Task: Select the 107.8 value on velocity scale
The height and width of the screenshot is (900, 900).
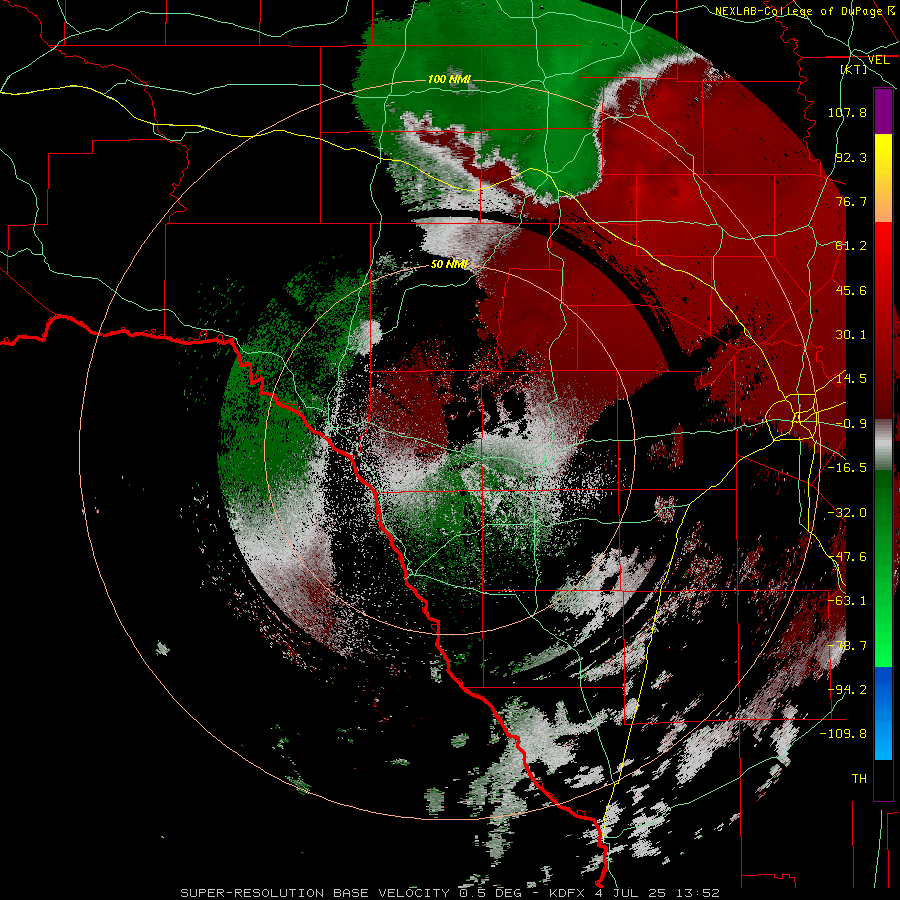Action: 847,112
